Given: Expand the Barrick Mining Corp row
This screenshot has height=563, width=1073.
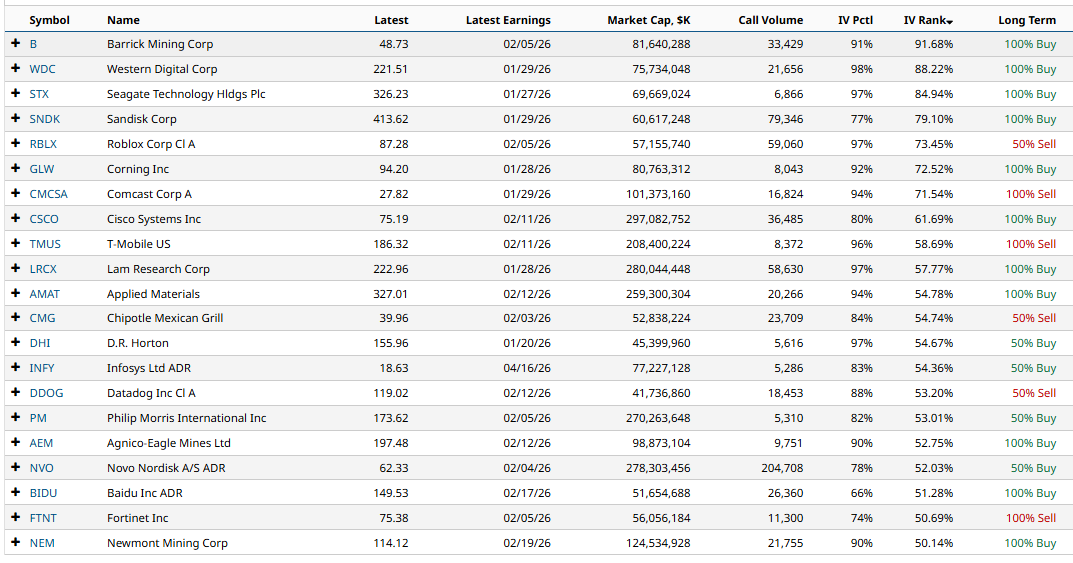Looking at the screenshot, I should 15,44.
